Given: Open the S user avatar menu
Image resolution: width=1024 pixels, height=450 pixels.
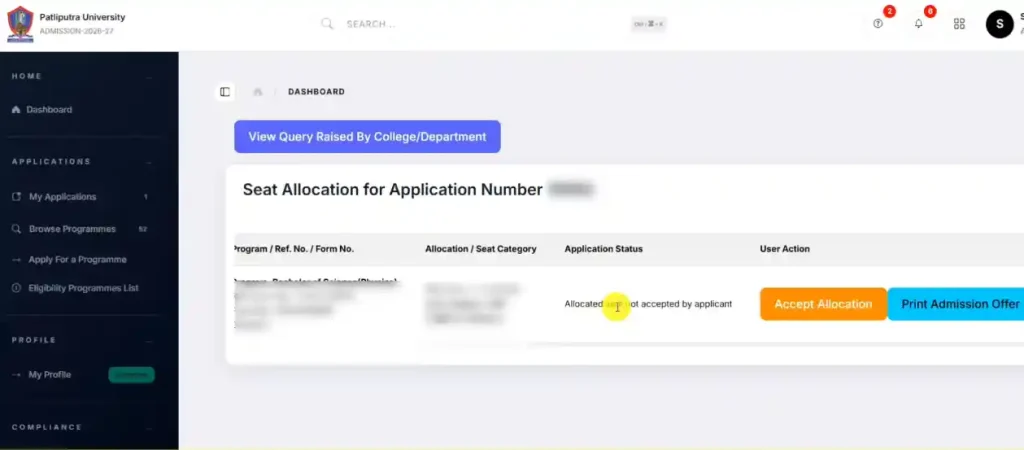Looking at the screenshot, I should pyautogui.click(x=999, y=24).
